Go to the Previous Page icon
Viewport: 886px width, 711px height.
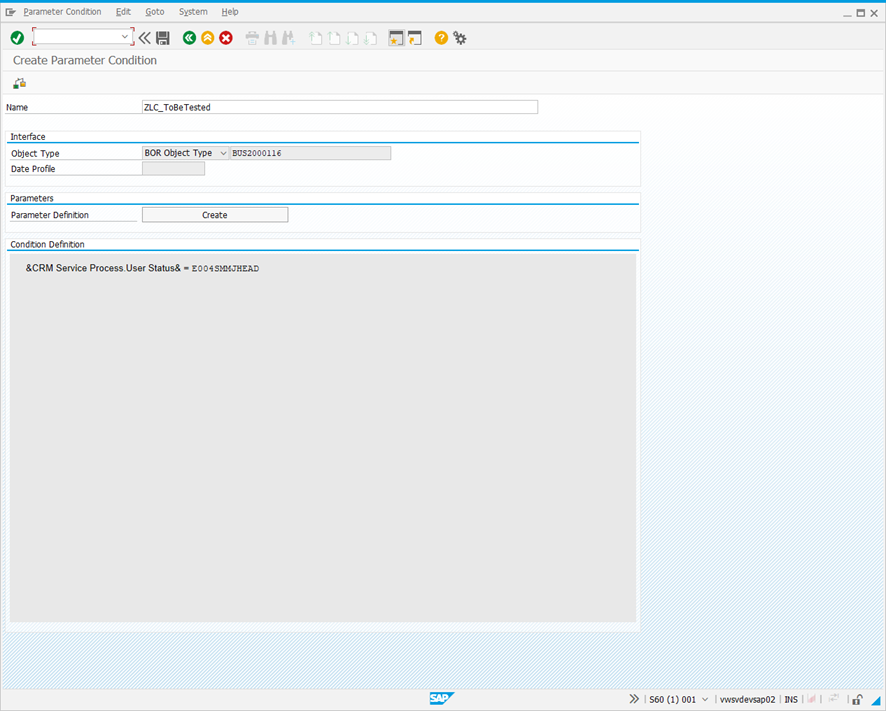tap(333, 38)
